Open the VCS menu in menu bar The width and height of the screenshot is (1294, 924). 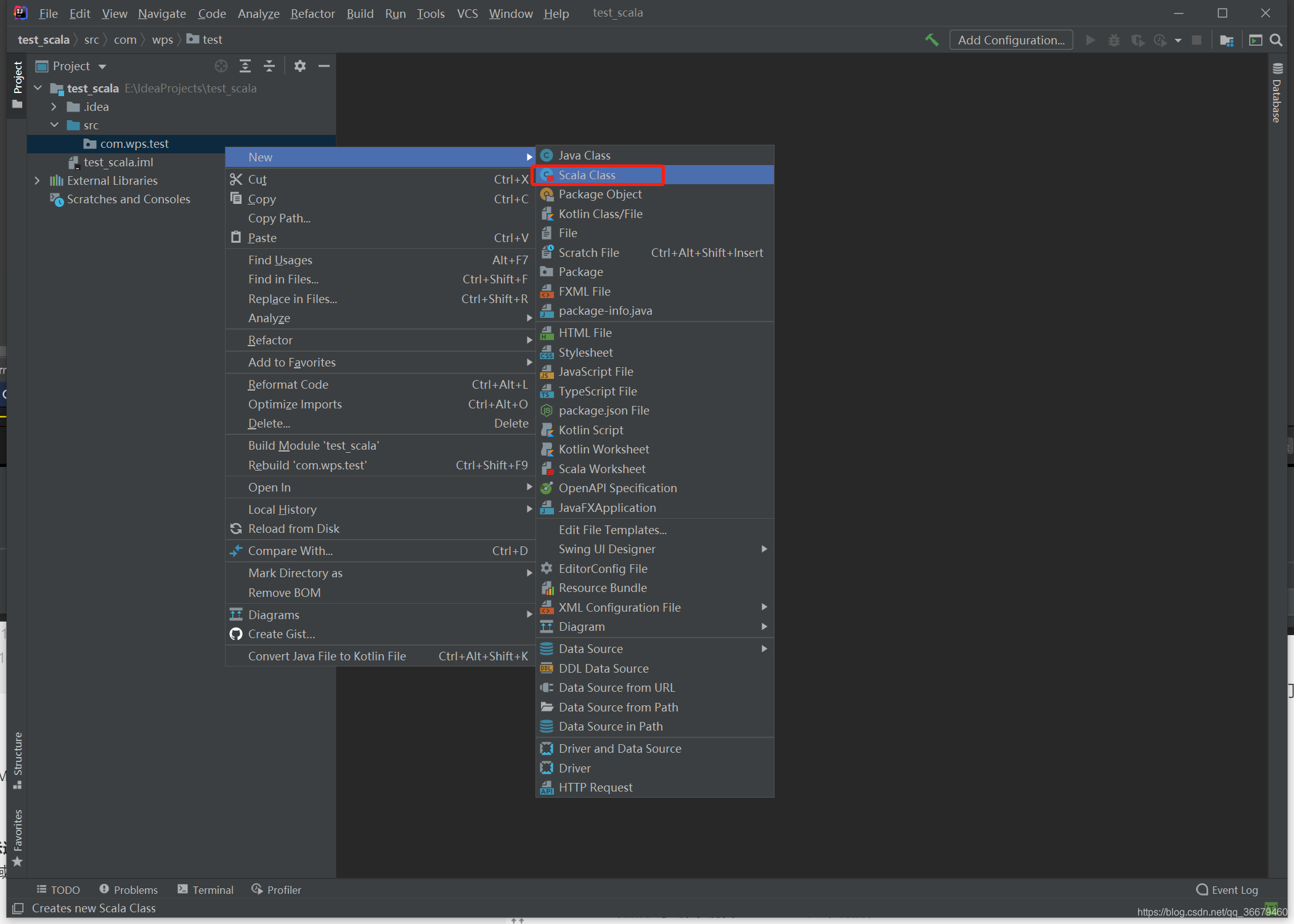click(x=467, y=13)
